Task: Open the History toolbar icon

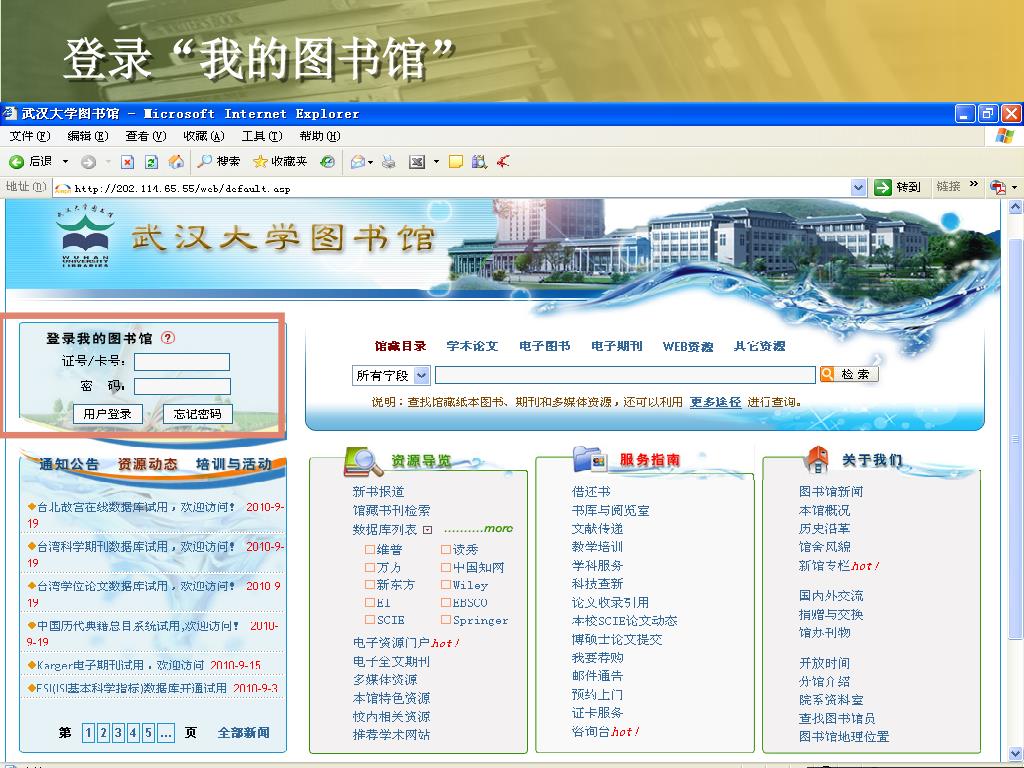Action: pyautogui.click(x=327, y=162)
